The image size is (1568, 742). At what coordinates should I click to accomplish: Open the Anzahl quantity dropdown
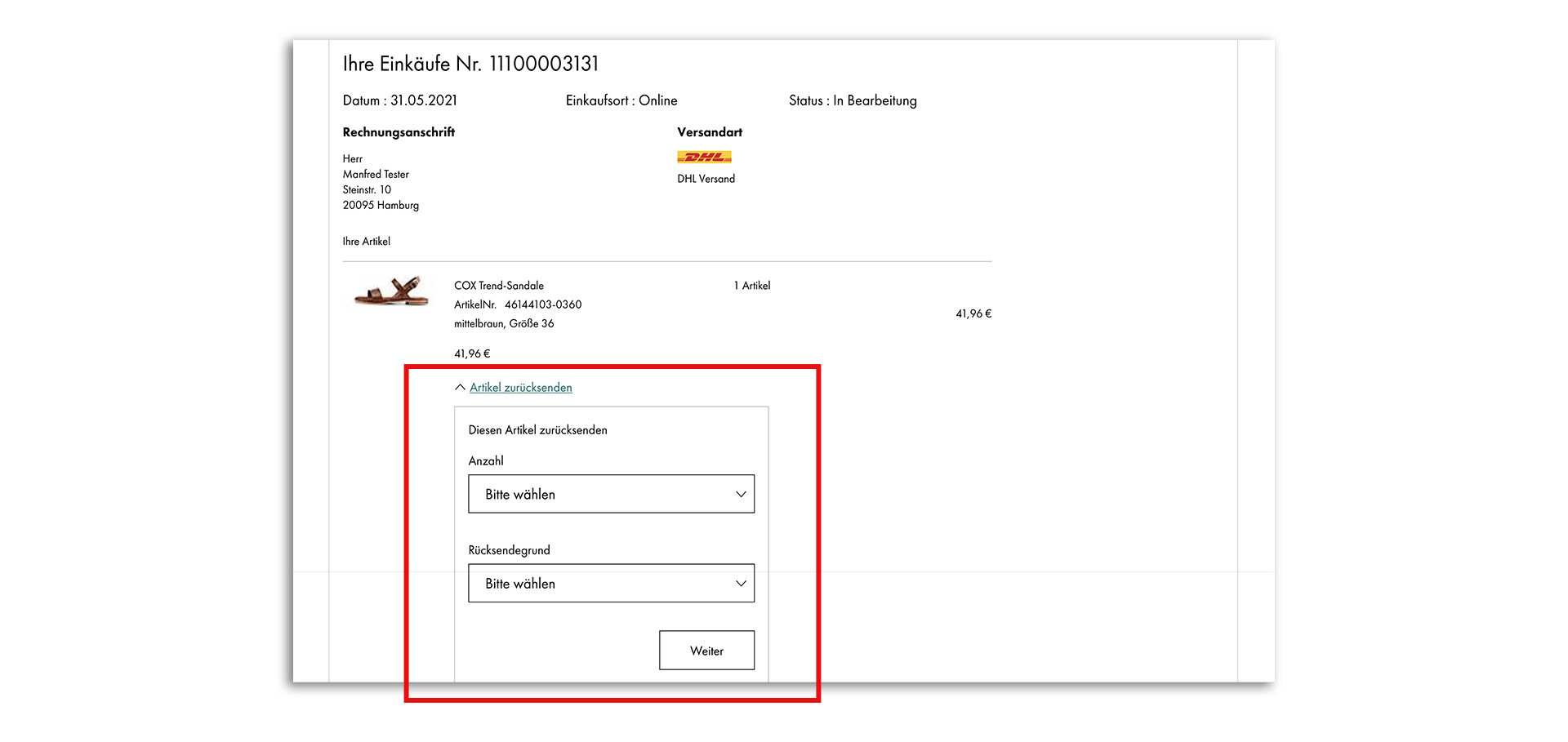pos(610,495)
